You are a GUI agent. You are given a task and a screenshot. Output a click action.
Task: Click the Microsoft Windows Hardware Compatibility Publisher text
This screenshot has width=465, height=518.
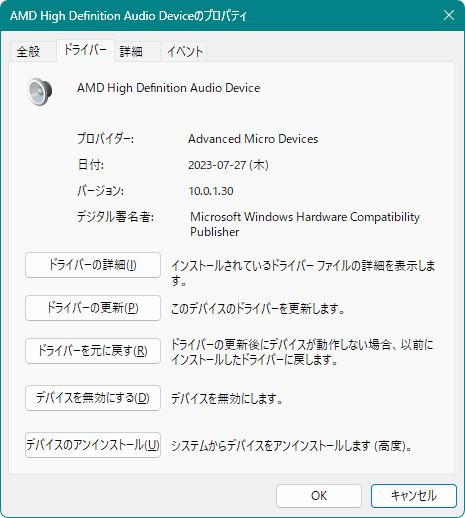[305, 224]
